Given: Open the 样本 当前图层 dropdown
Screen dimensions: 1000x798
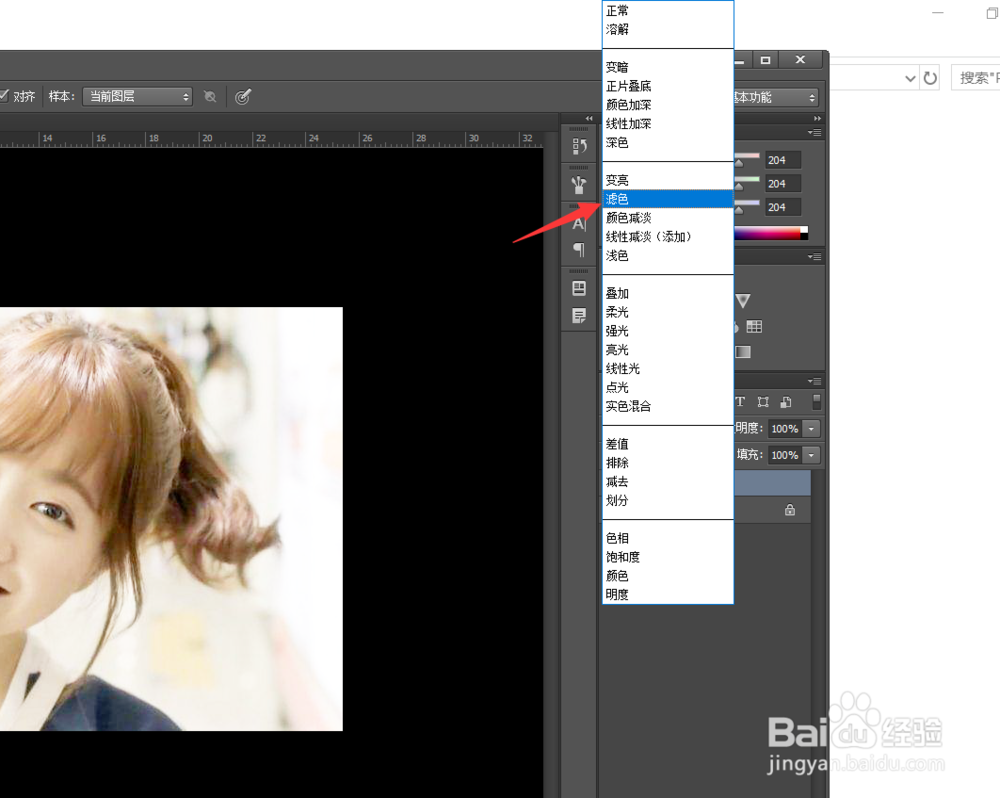Looking at the screenshot, I should pyautogui.click(x=137, y=96).
